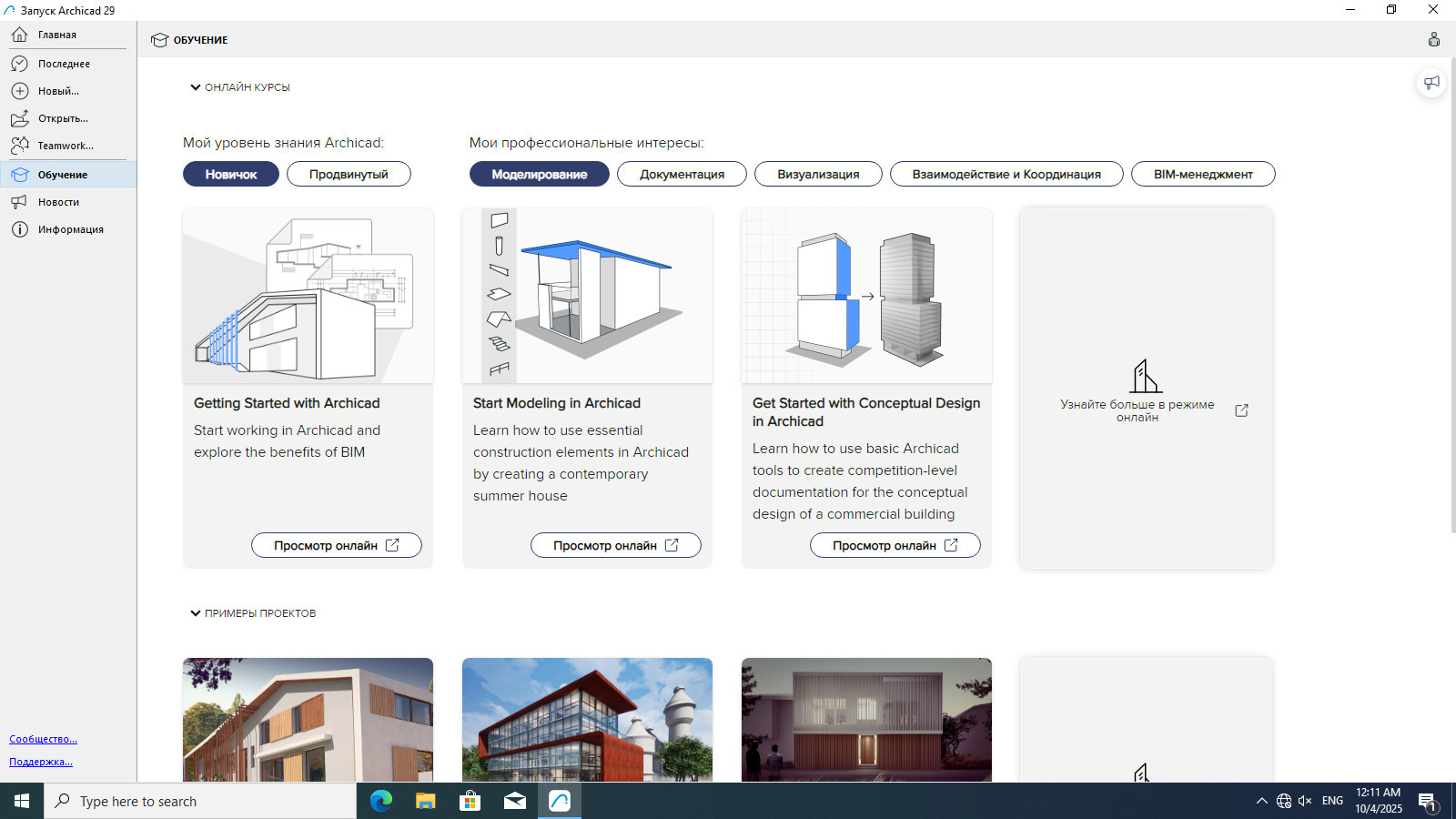
Task: Create a project via Новый...
Action: pyautogui.click(x=68, y=91)
